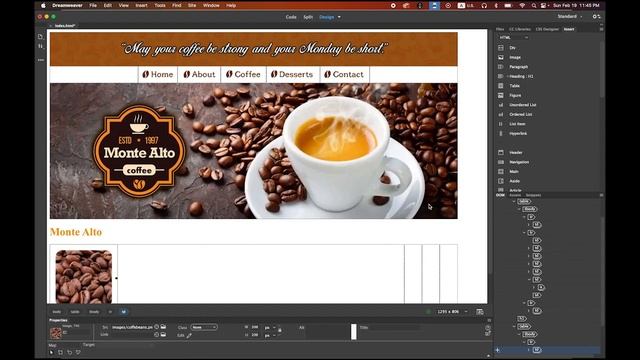Screen dimensions: 640x360
Task: Select the coffee beans thumbnail image
Action: pyautogui.click(x=84, y=277)
